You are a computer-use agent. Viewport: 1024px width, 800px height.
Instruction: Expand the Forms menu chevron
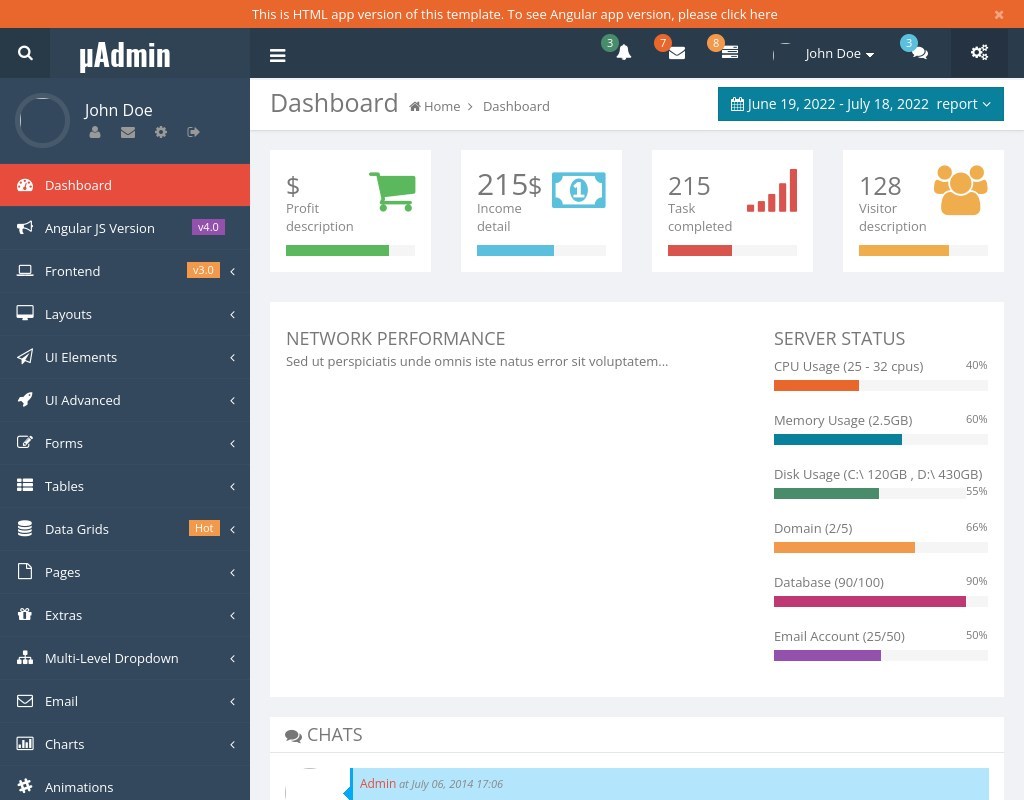coord(232,443)
